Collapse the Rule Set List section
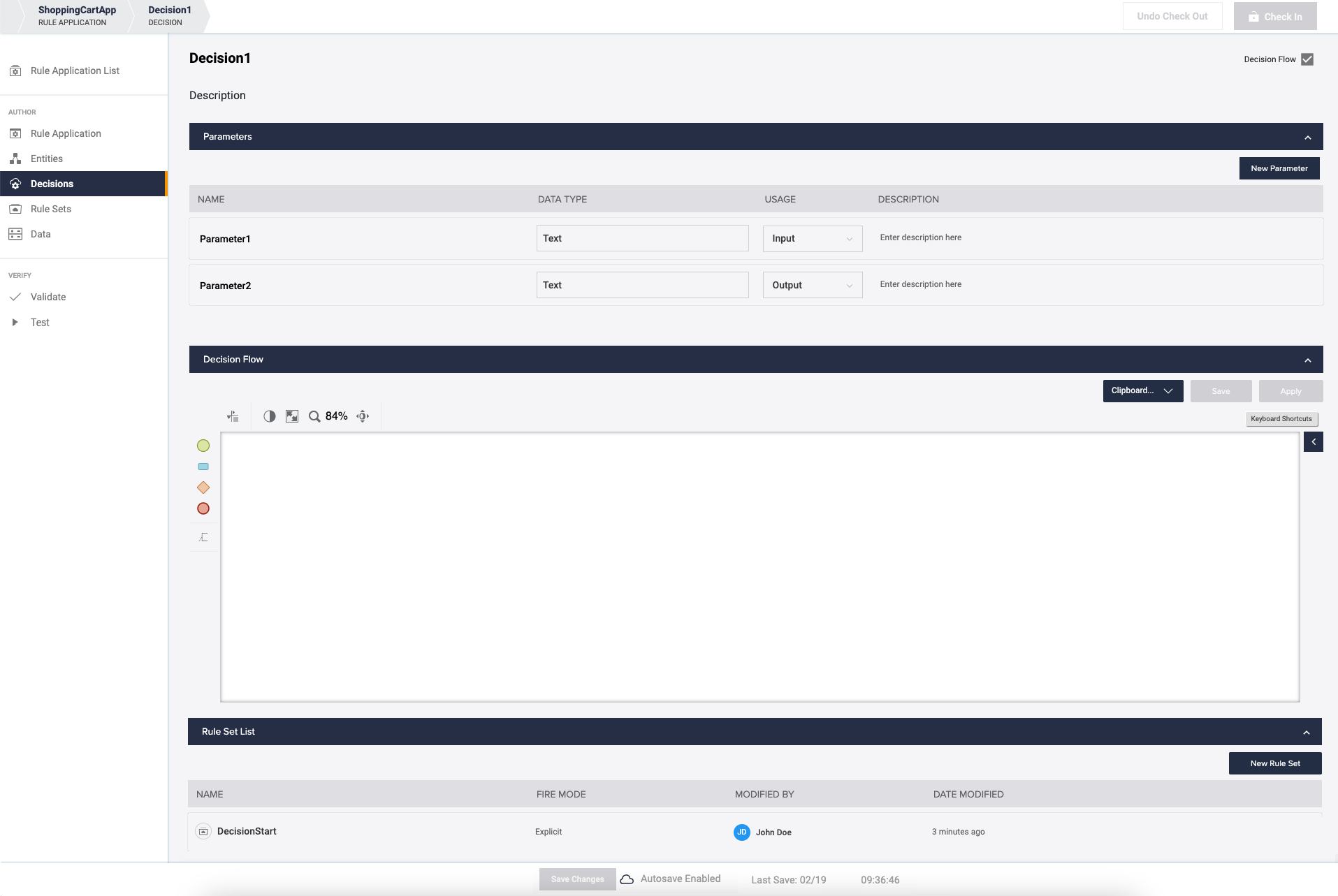Image resolution: width=1338 pixels, height=896 pixels. pos(1306,733)
